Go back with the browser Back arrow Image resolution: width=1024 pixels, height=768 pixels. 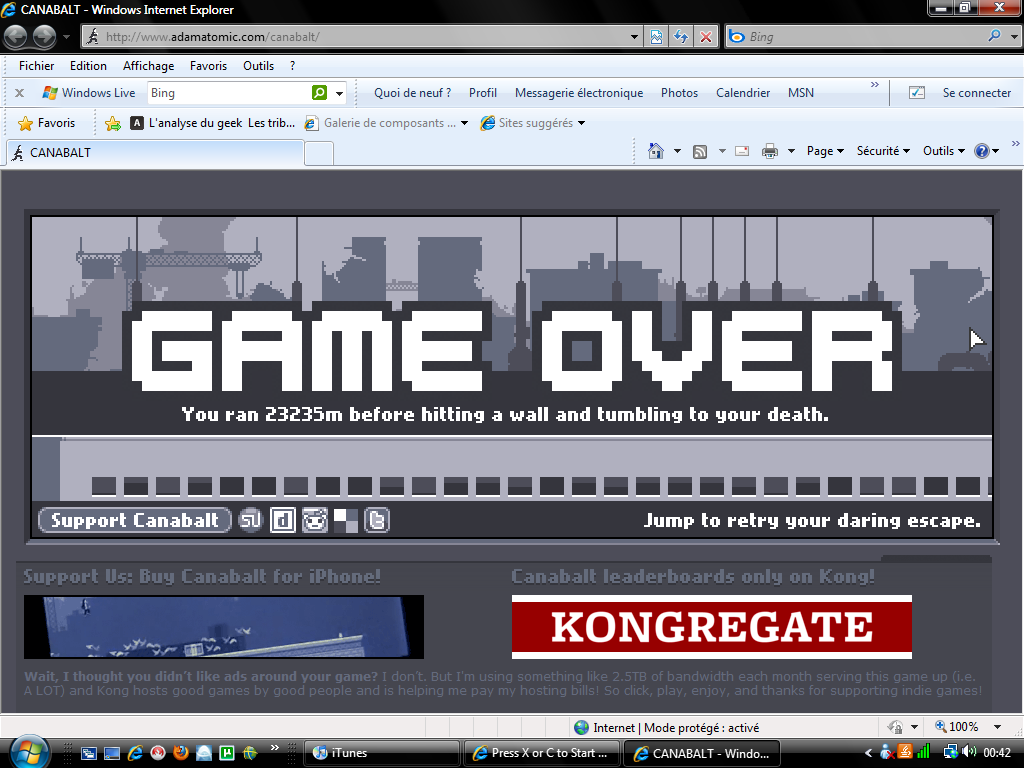[16, 37]
